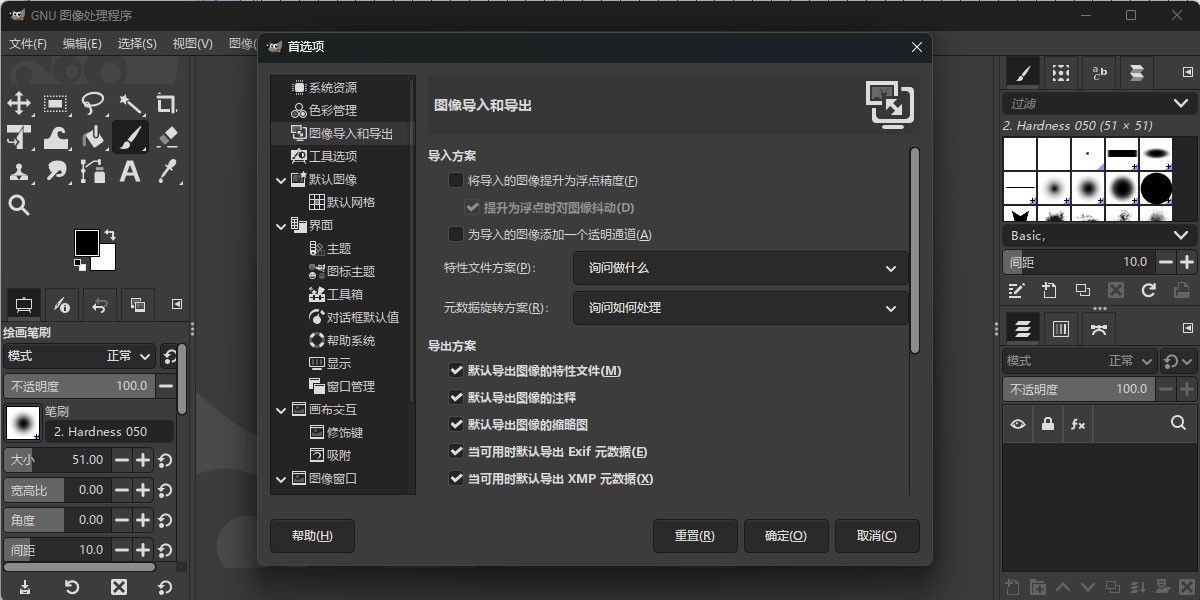
Task: Switch to the Channels panel icon
Action: 1060,328
